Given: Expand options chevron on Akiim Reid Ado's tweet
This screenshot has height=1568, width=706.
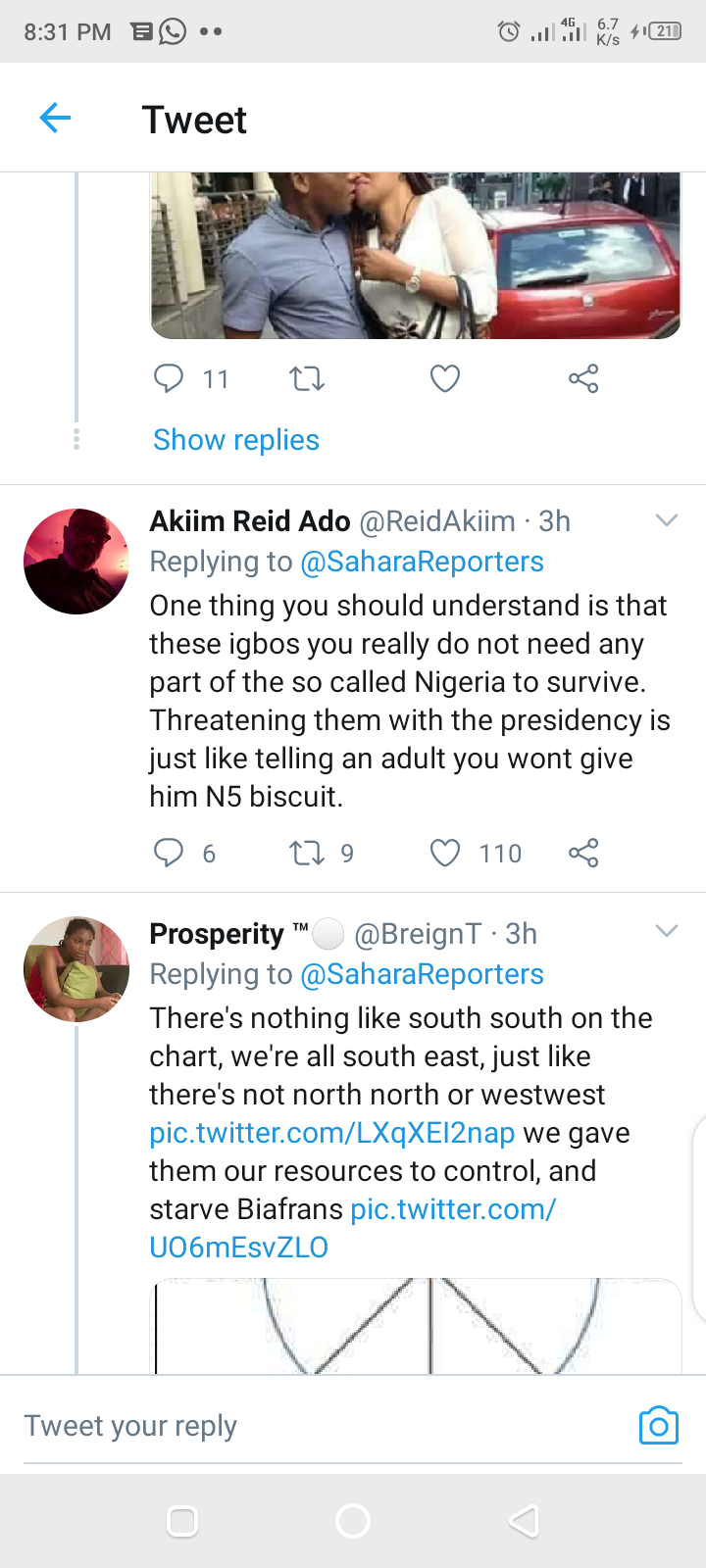Looking at the screenshot, I should click(x=667, y=520).
